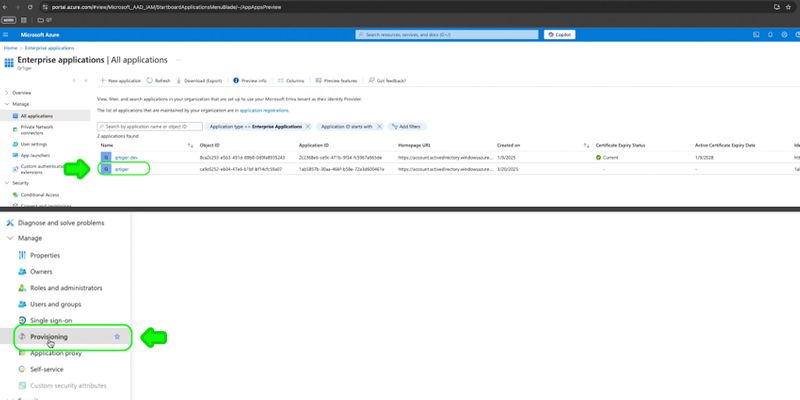Image resolution: width=800 pixels, height=400 pixels.
Task: Click the Enterprise applications breadcrumb link
Action: 49,48
